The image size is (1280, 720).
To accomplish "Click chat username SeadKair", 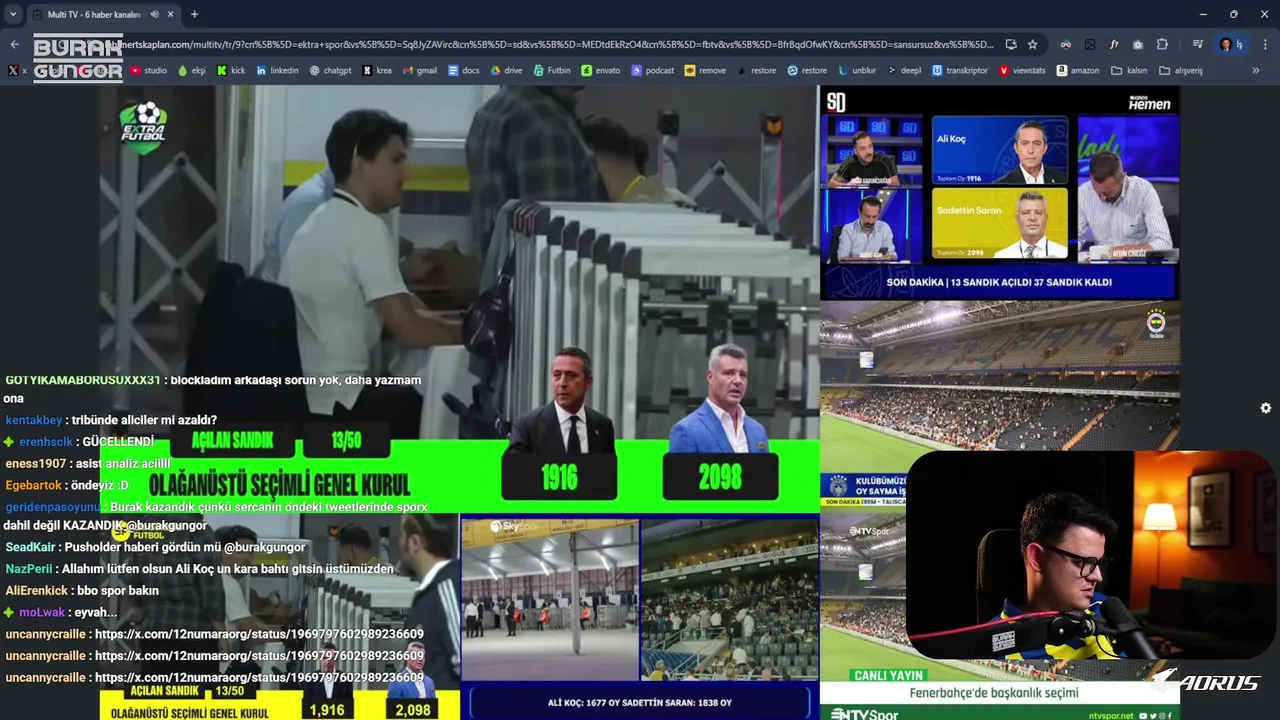I will pyautogui.click(x=31, y=547).
